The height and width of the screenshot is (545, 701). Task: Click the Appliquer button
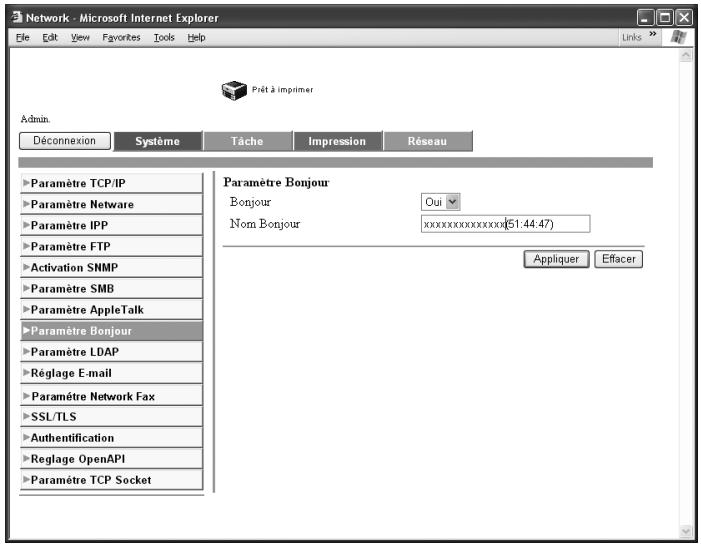pyautogui.click(x=556, y=259)
